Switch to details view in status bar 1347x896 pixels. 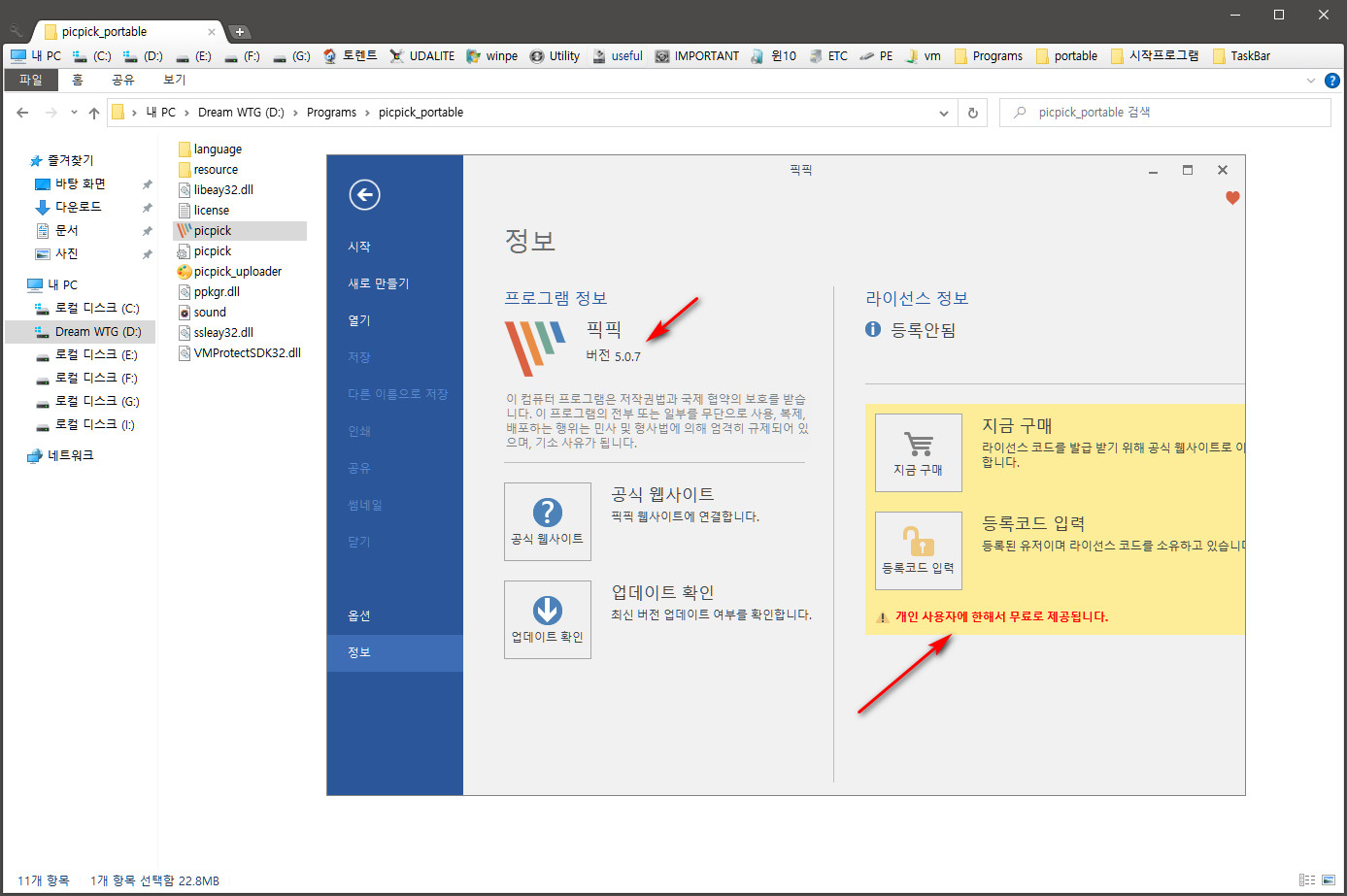1307,880
